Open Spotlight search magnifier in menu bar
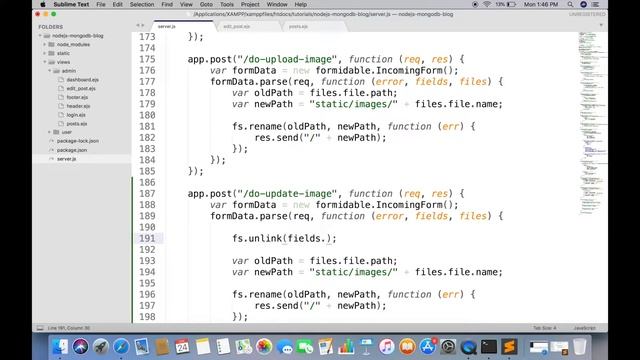This screenshot has height=360, width=640. 570,4
